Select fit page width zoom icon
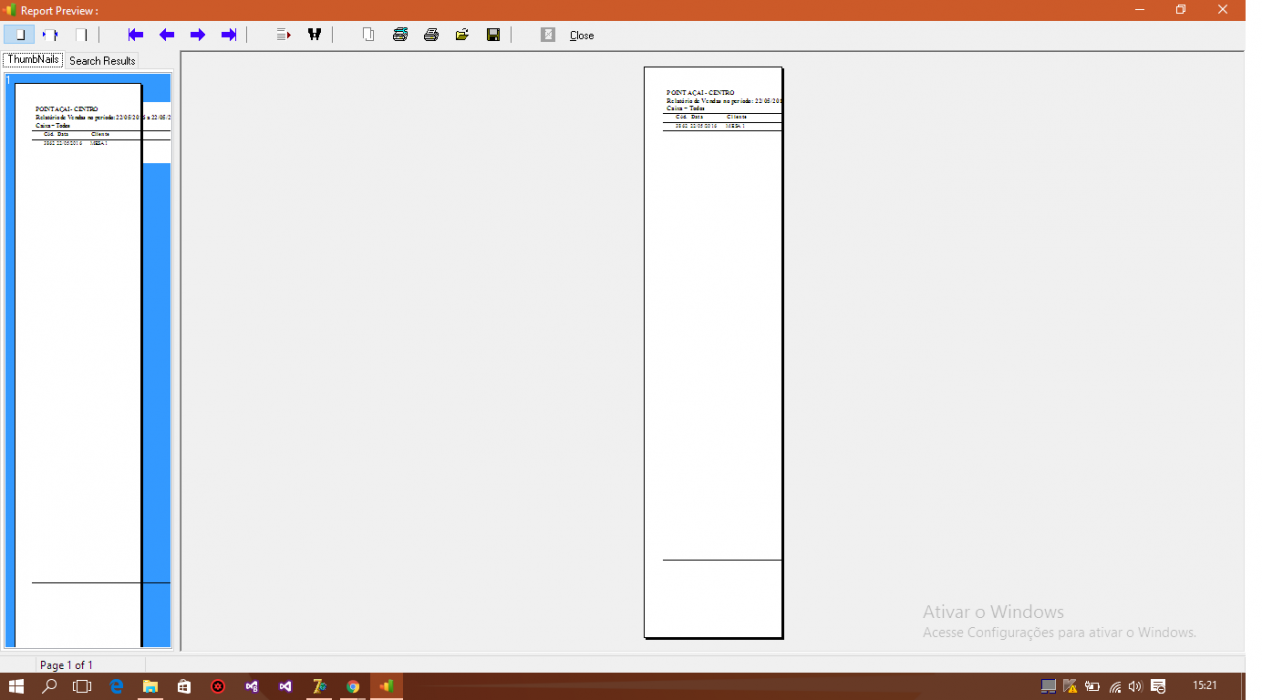The image size is (1262, 700). click(x=50, y=35)
